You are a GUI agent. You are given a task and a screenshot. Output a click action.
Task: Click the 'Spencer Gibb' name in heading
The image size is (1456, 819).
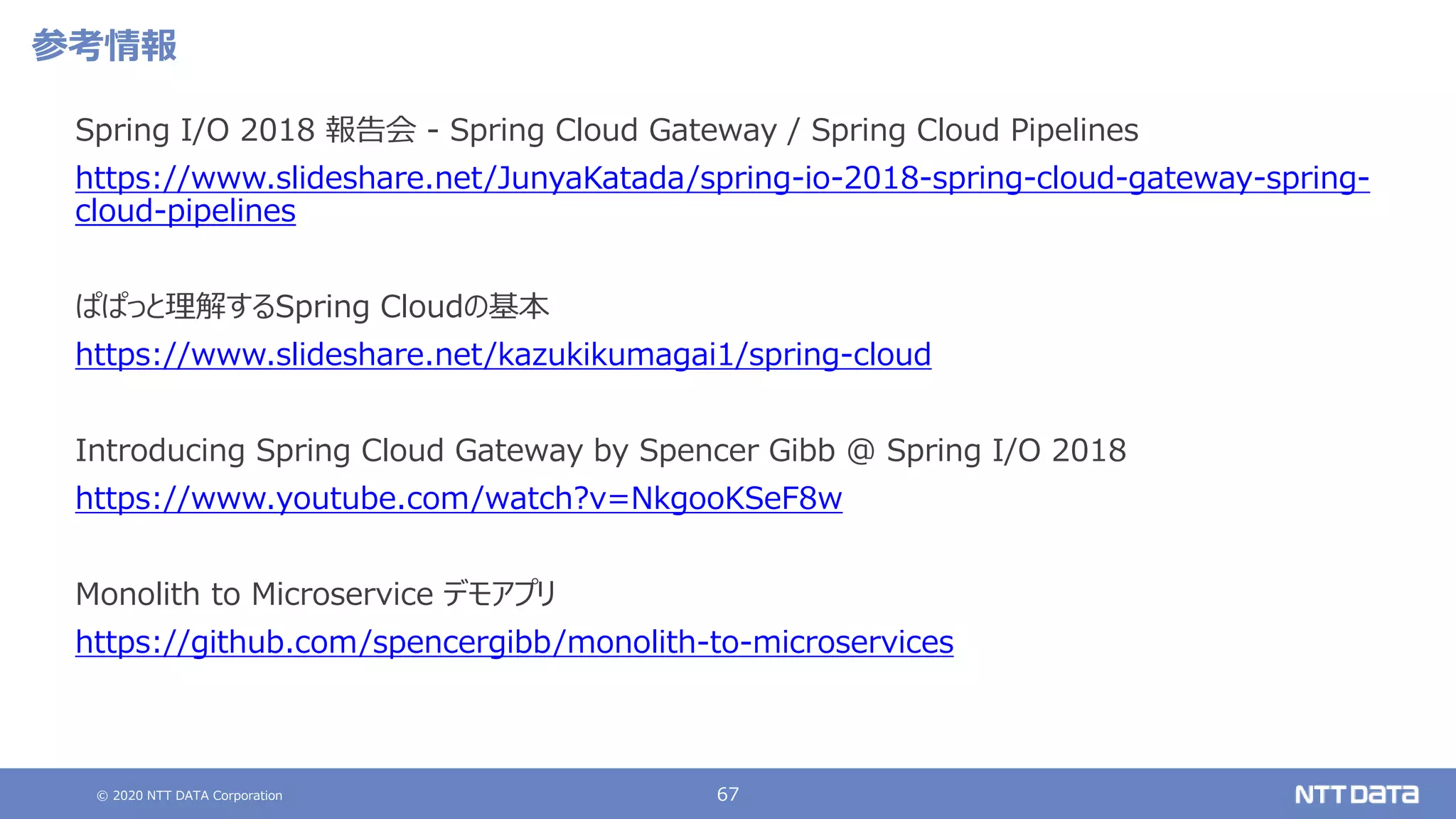(x=737, y=451)
